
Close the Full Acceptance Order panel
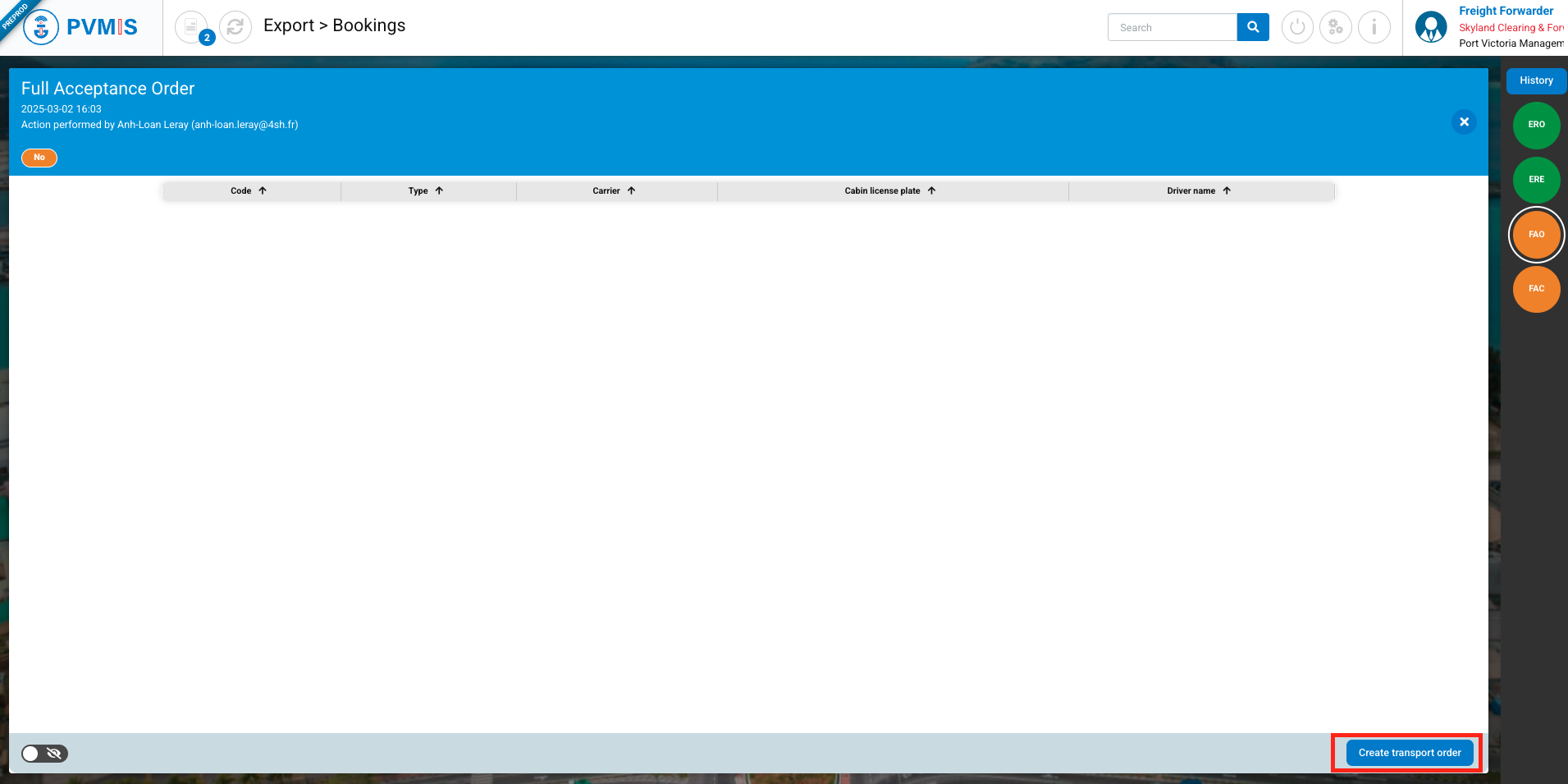pyautogui.click(x=1464, y=122)
